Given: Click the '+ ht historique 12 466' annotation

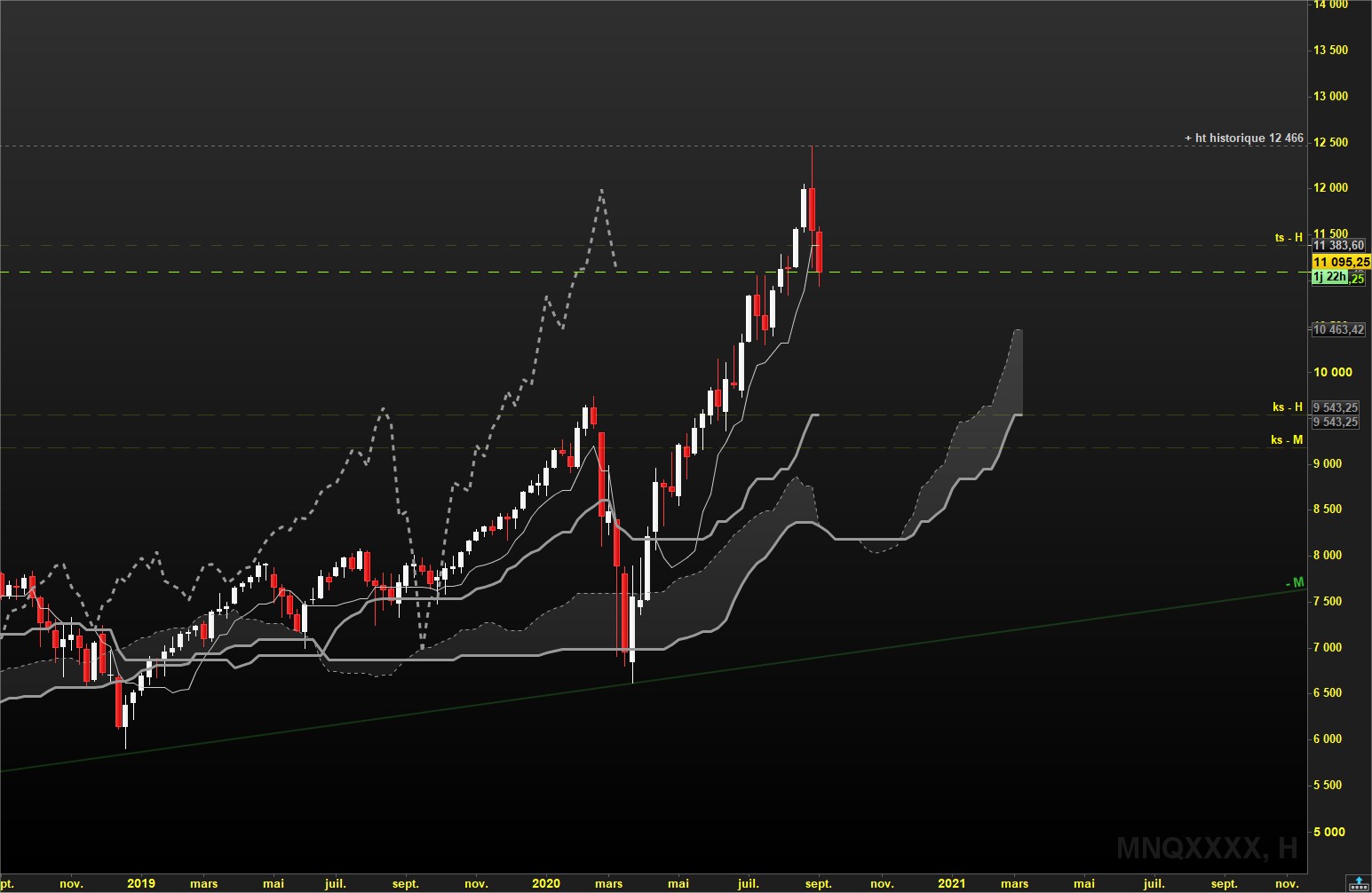Looking at the screenshot, I should click(1243, 138).
